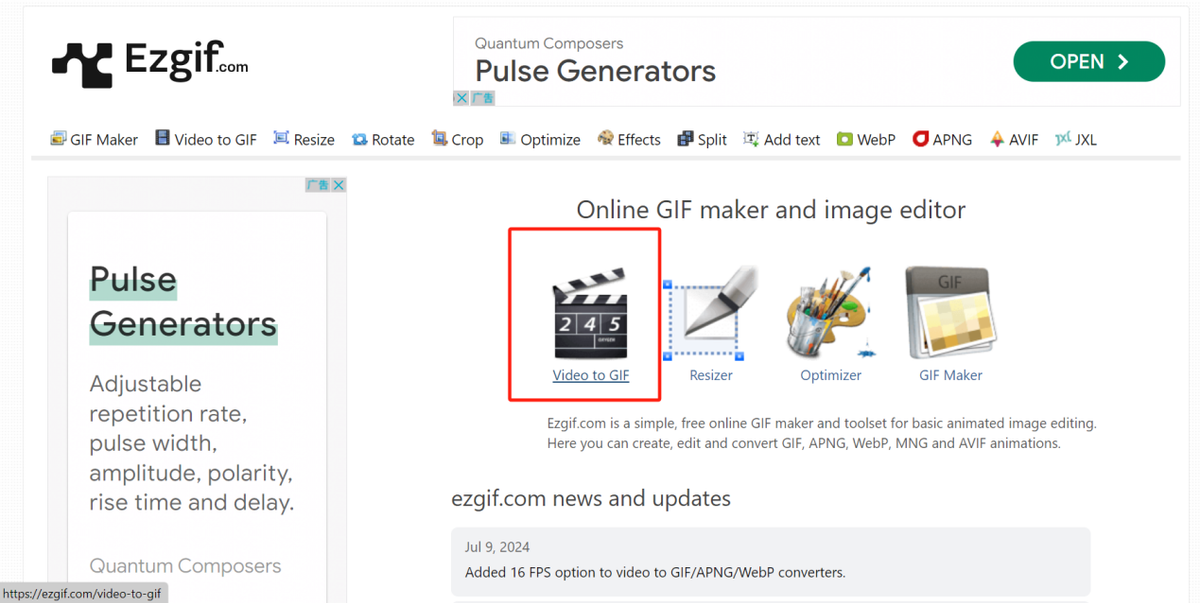Click the Split menu icon
The width and height of the screenshot is (1200, 603).
tap(685, 138)
